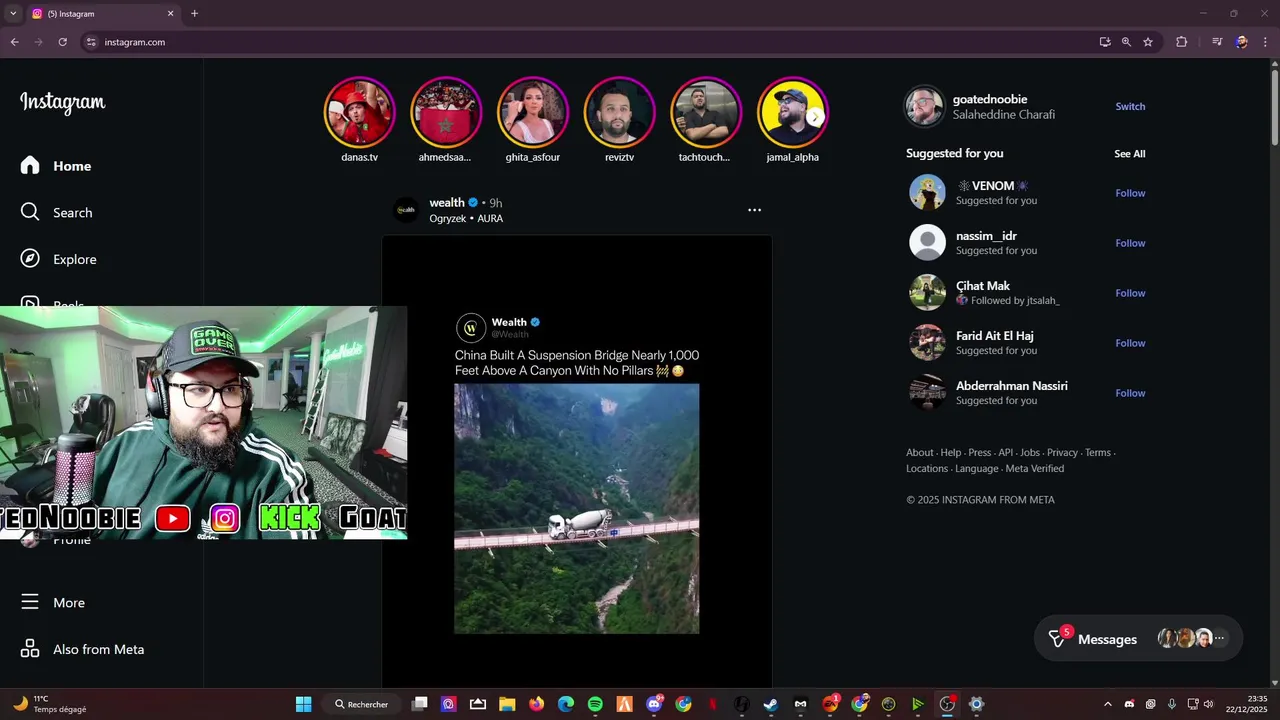
Task: Open Home in the sidebar menu
Action: pos(72,166)
